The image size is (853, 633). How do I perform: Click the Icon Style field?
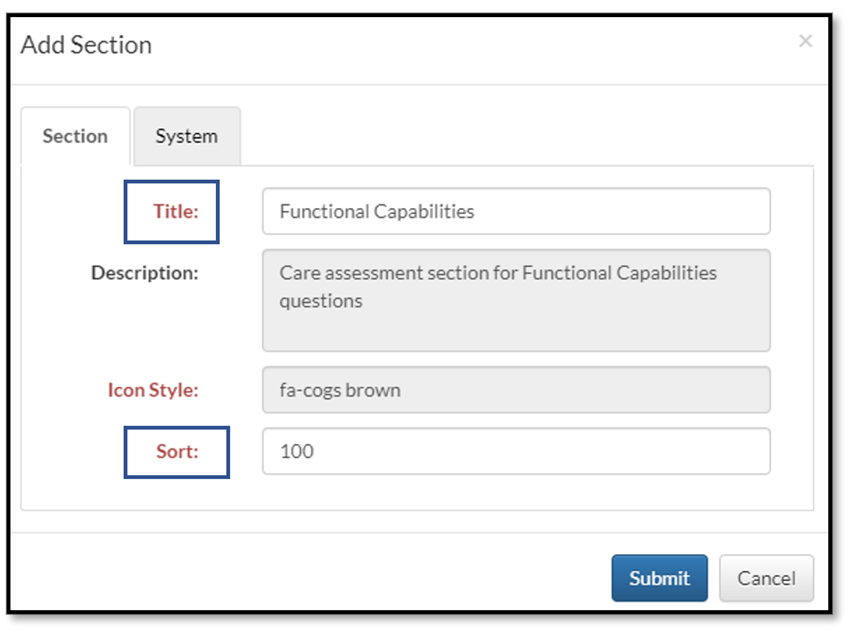(x=516, y=390)
